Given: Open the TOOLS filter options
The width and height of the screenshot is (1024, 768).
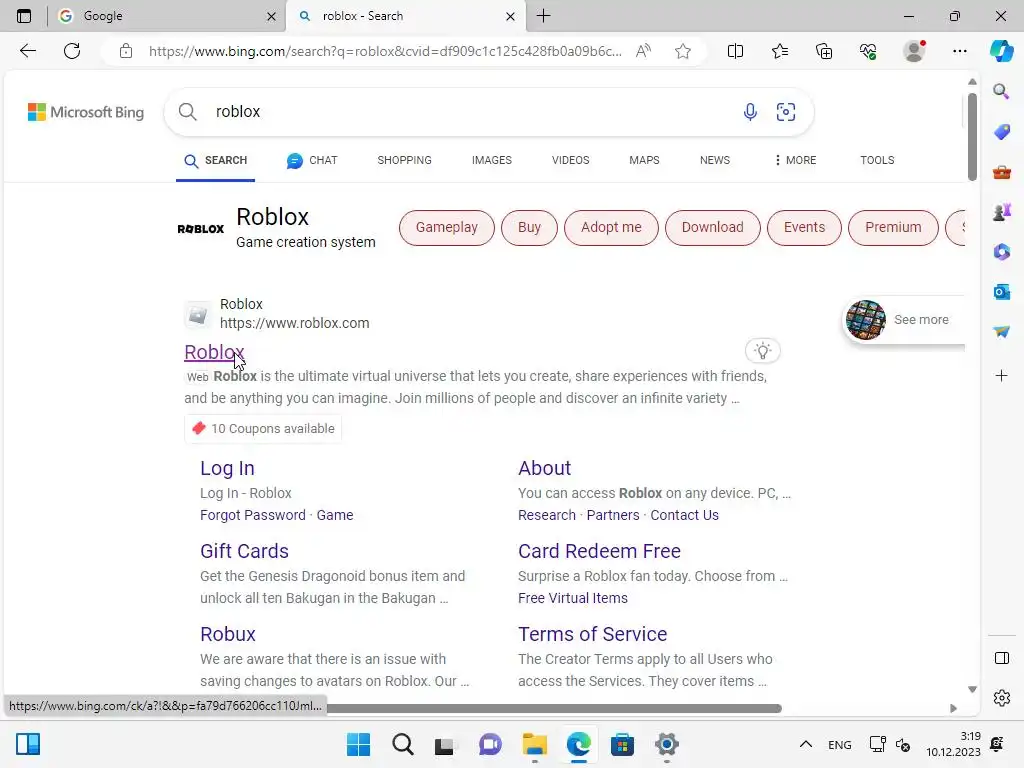Looking at the screenshot, I should pos(877,160).
